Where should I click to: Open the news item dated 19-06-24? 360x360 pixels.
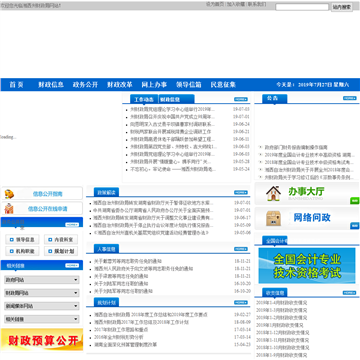coord(172,124)
